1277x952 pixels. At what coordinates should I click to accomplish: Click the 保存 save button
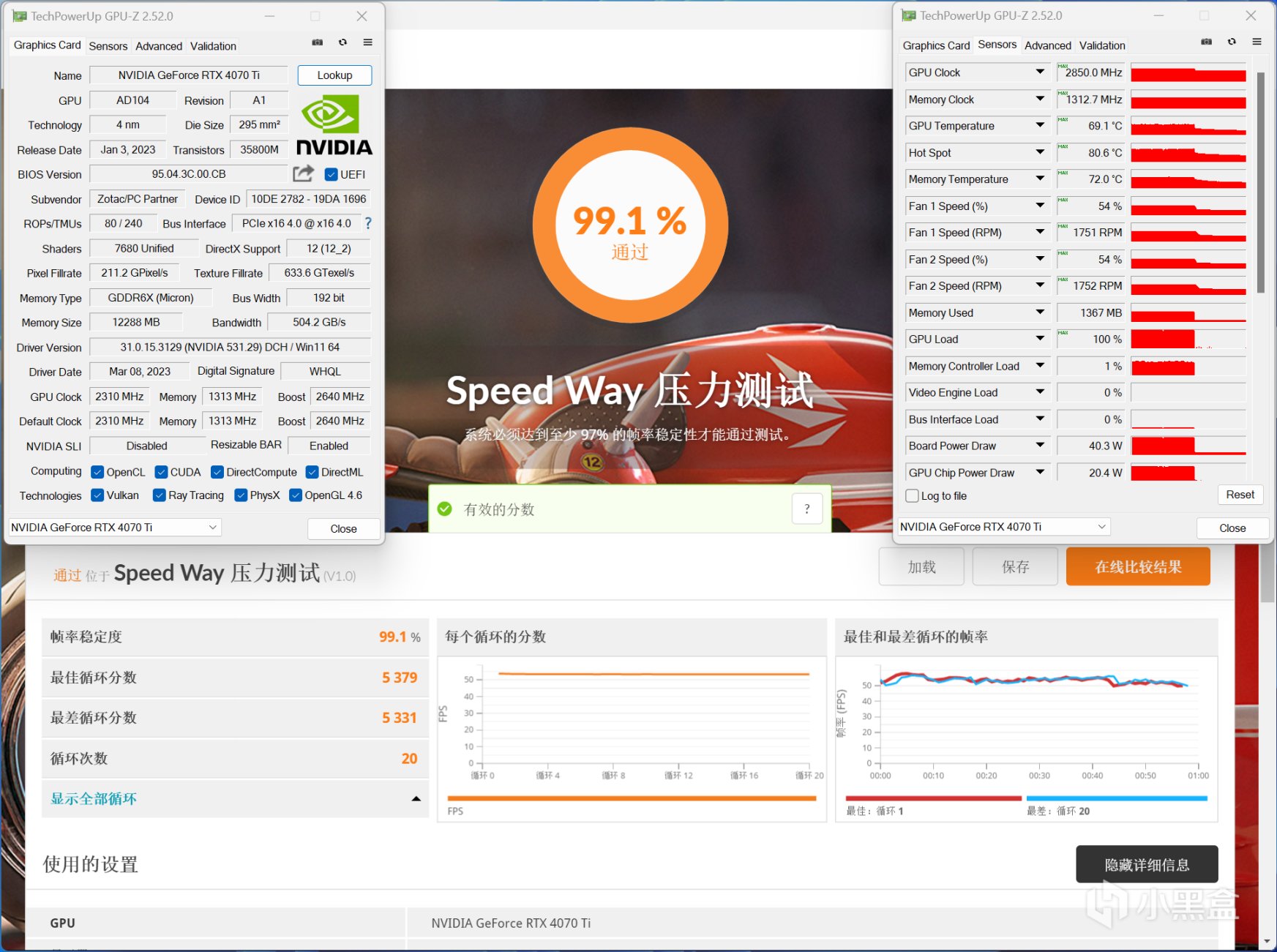coord(1015,567)
